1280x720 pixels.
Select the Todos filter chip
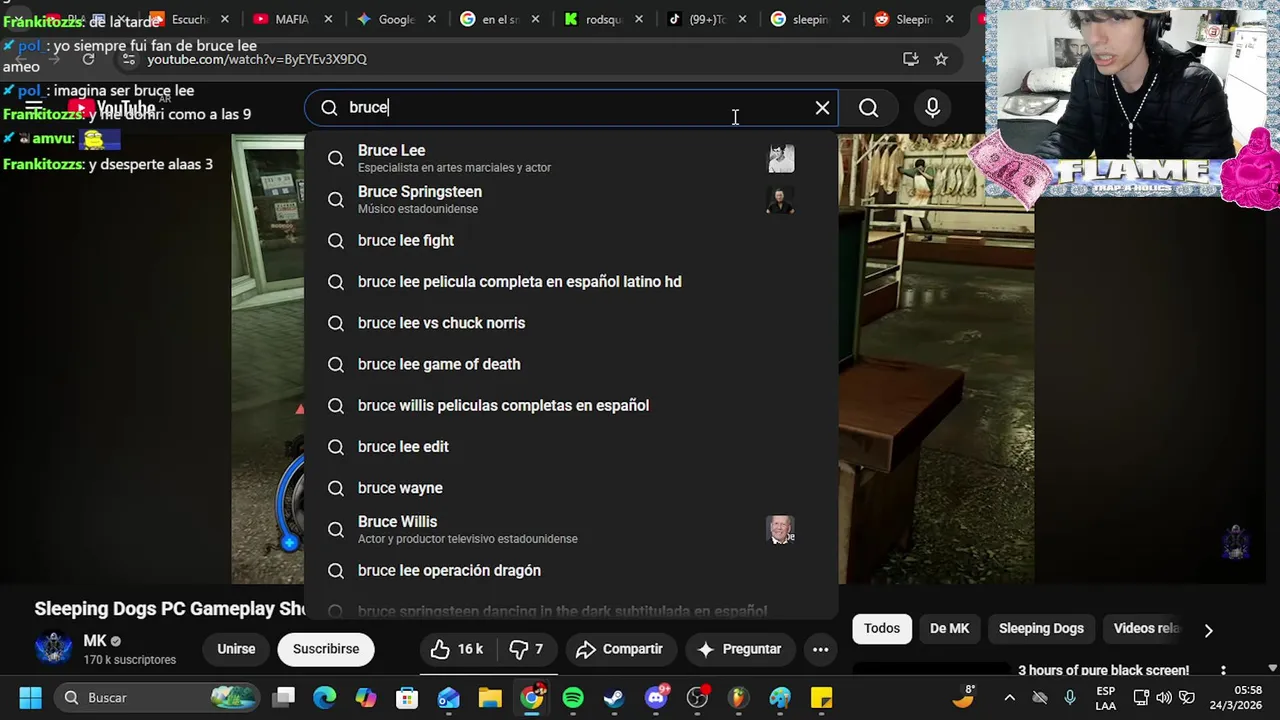coord(882,628)
